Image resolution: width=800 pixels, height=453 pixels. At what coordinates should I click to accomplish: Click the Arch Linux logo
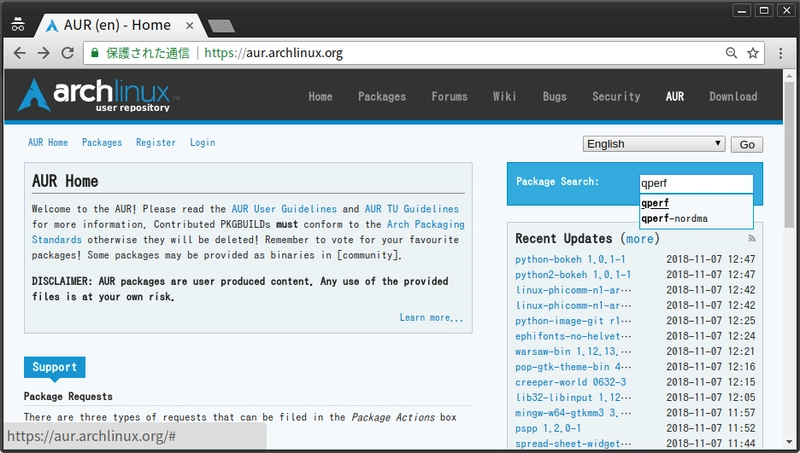(x=97, y=95)
